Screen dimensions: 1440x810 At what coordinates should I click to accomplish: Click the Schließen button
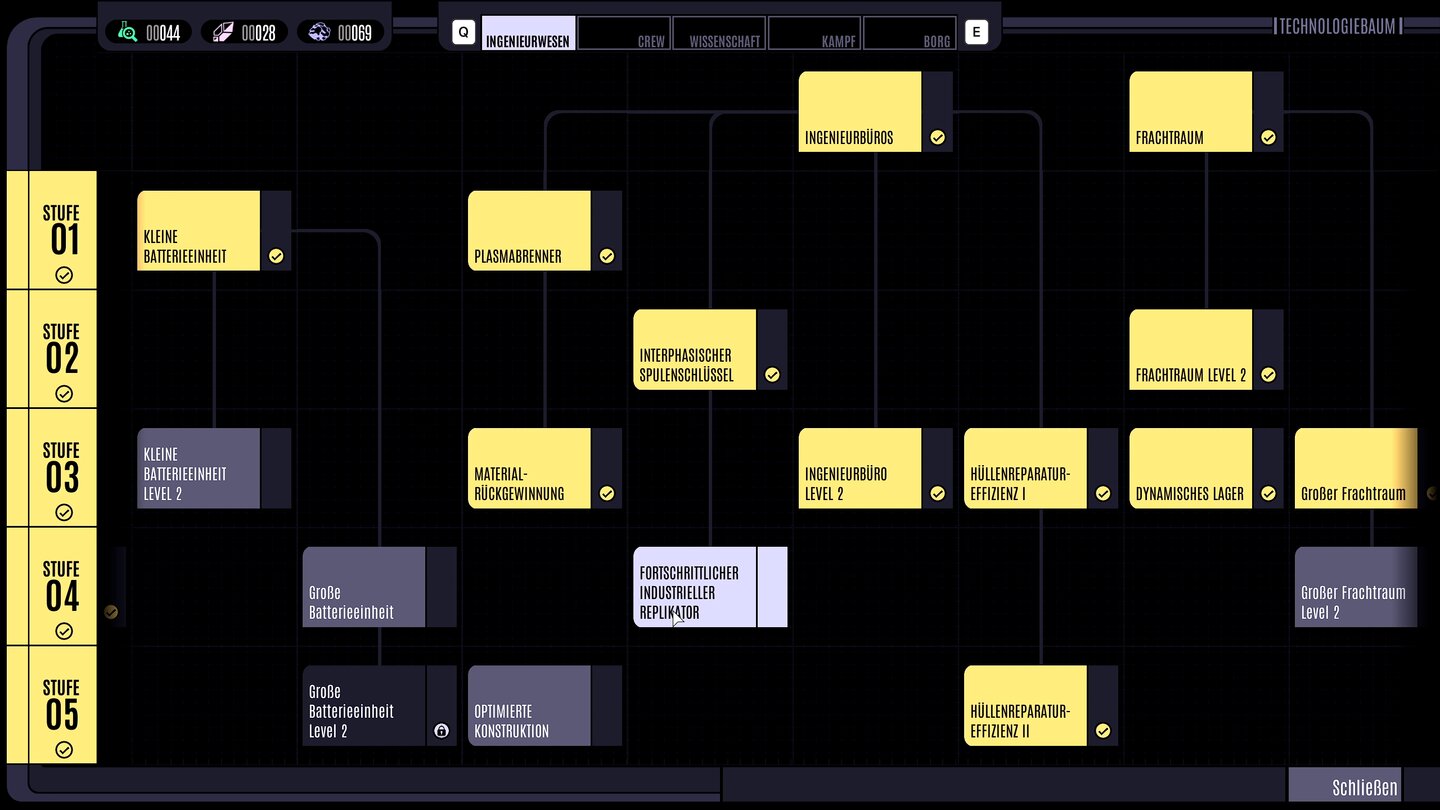[x=1344, y=787]
